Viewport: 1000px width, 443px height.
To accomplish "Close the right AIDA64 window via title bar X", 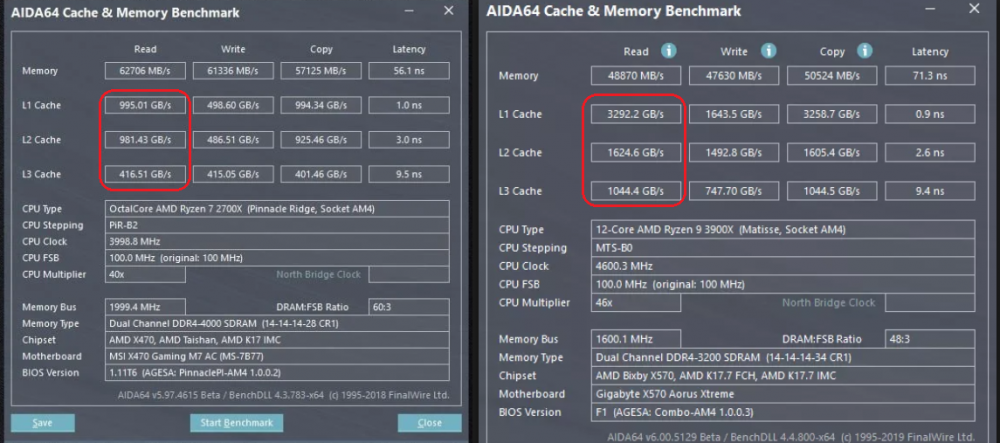I will 974,8.
